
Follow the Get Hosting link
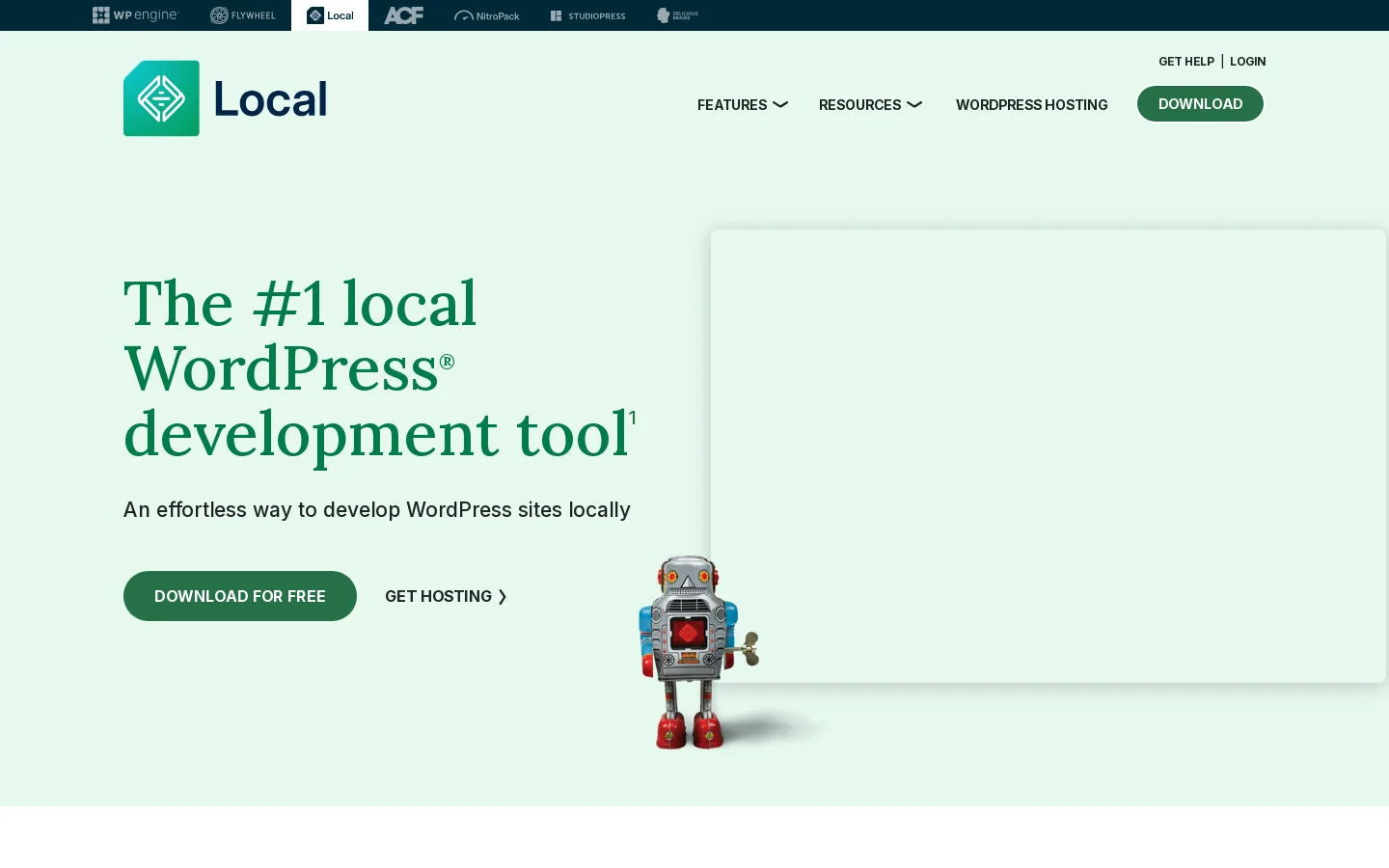coord(446,596)
